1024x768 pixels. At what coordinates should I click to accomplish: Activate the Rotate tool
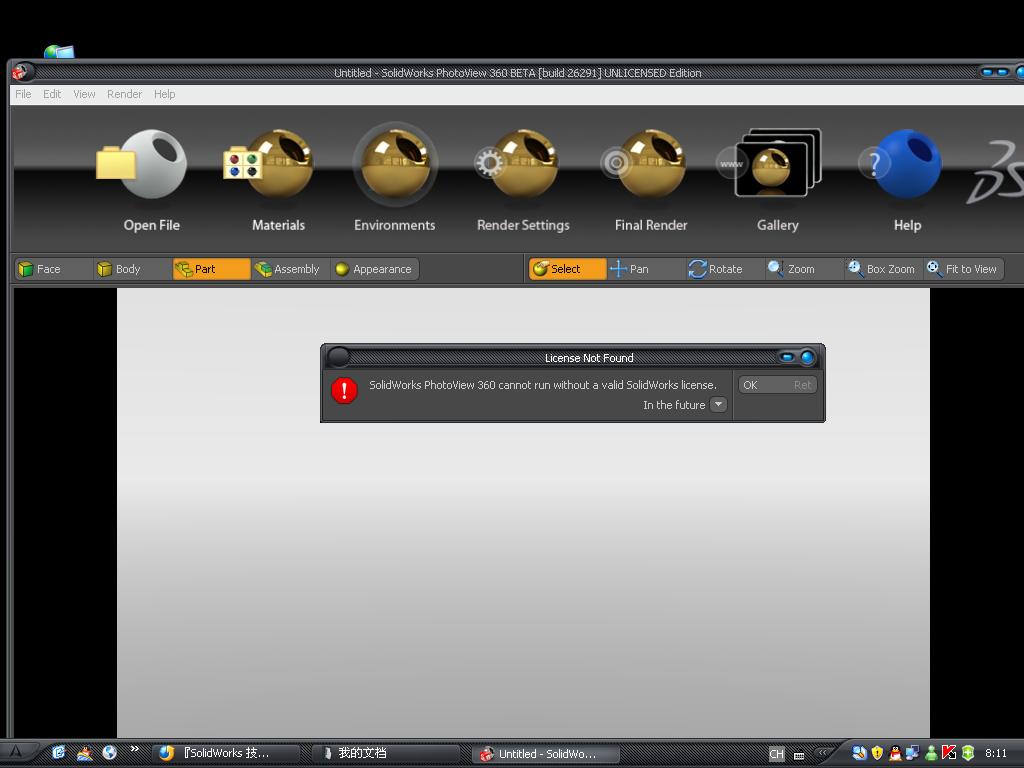click(x=726, y=269)
